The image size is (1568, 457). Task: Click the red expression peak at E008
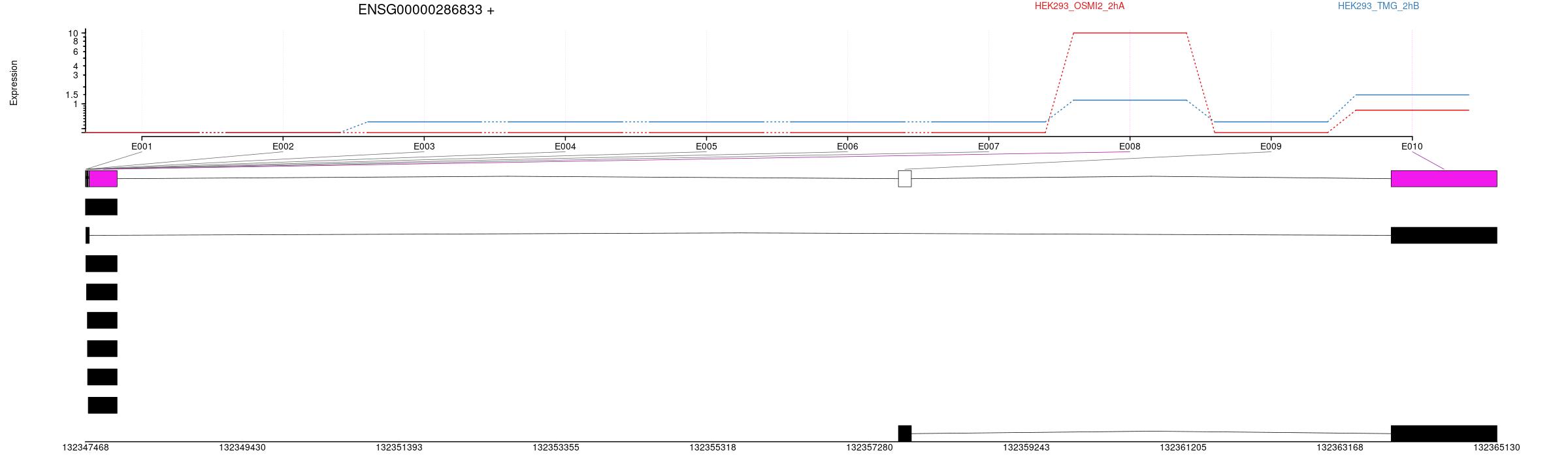(x=1130, y=33)
